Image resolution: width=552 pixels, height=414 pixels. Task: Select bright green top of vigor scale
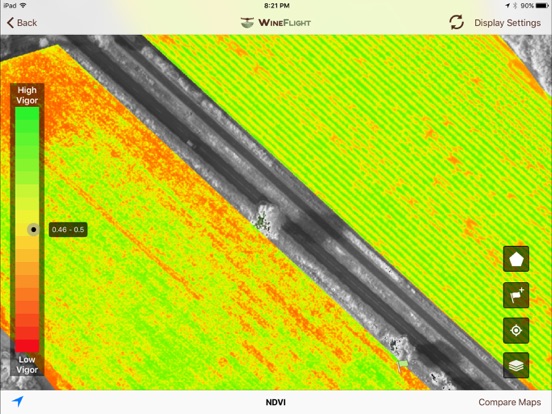(x=27, y=114)
